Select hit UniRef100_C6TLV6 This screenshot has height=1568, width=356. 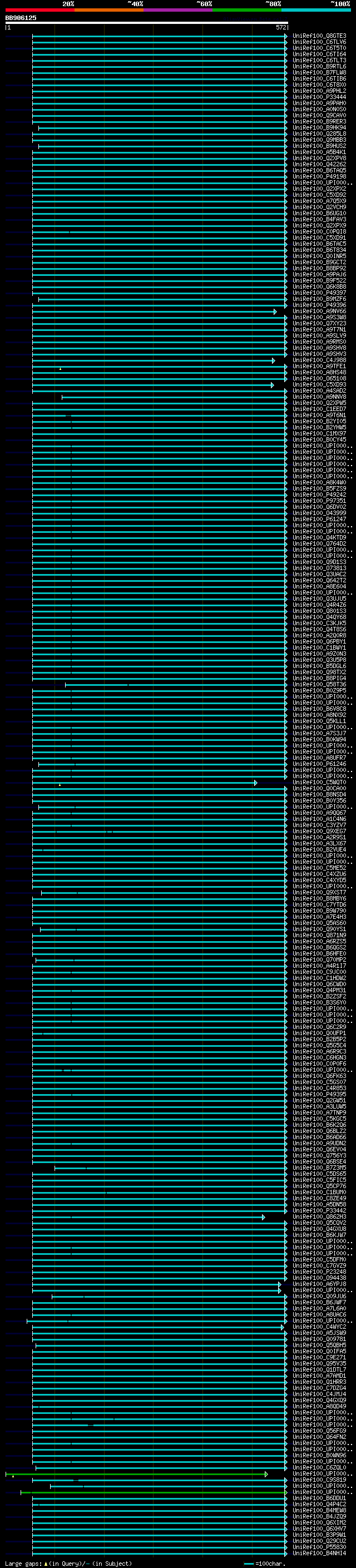tap(319, 42)
